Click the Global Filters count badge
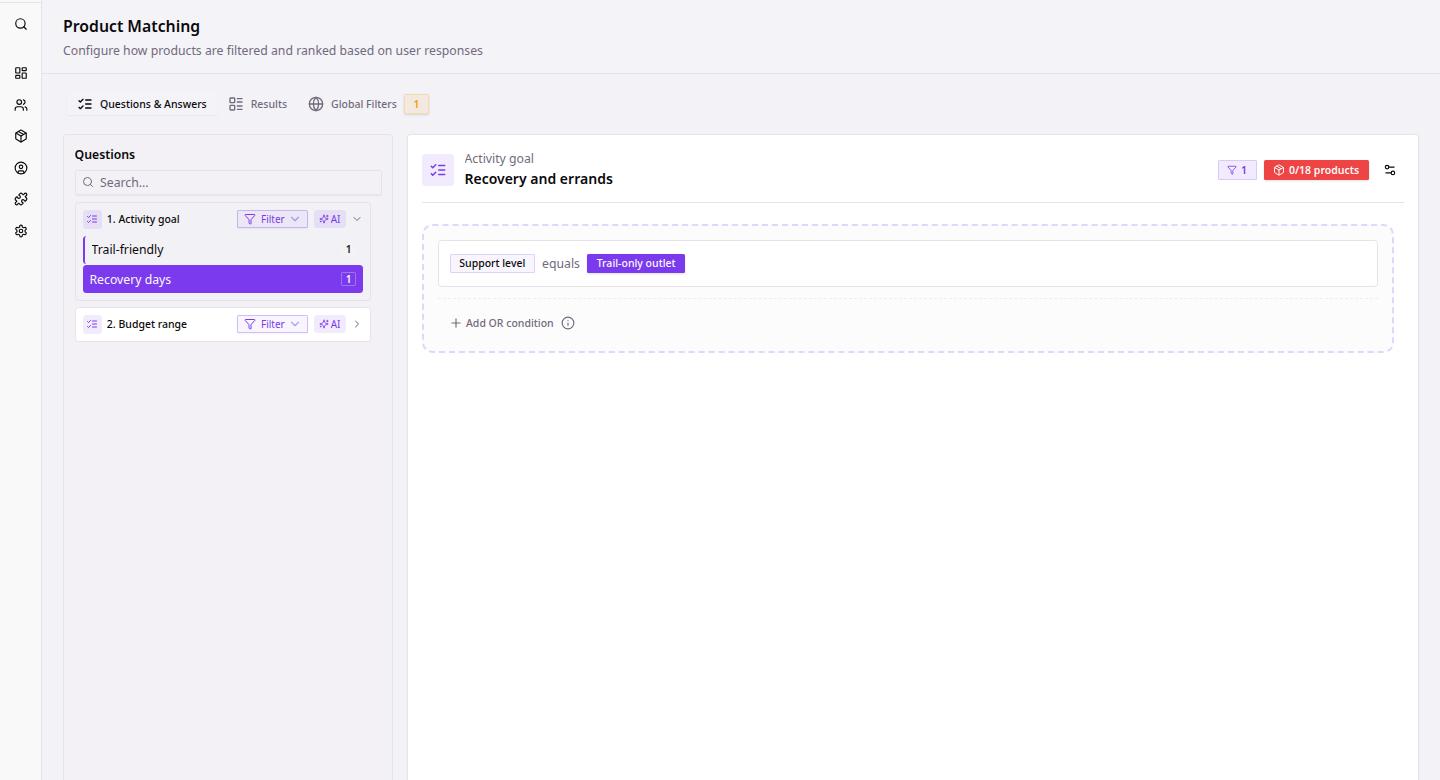1440x780 pixels. pyautogui.click(x=416, y=104)
